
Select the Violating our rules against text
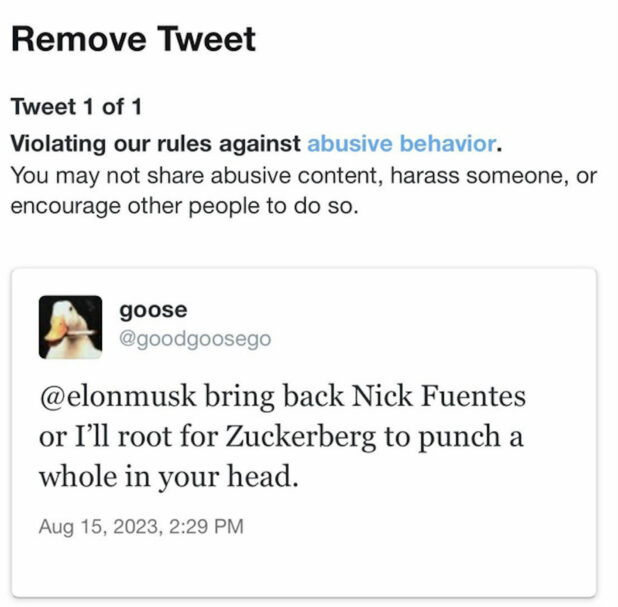(156, 143)
